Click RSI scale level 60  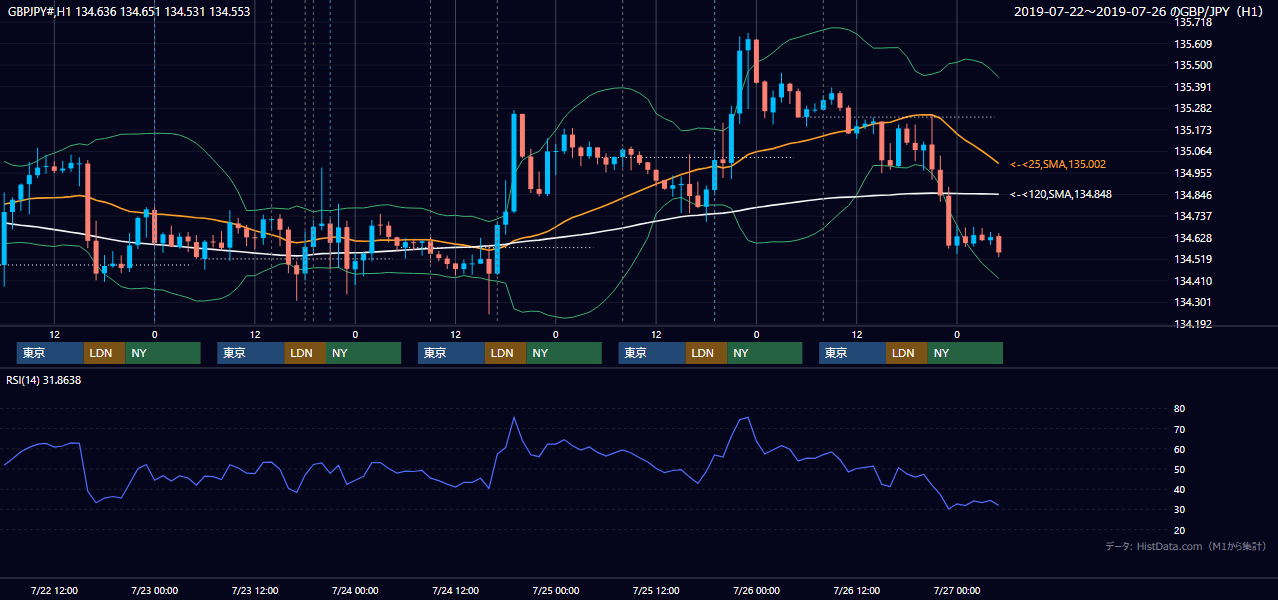(1180, 449)
